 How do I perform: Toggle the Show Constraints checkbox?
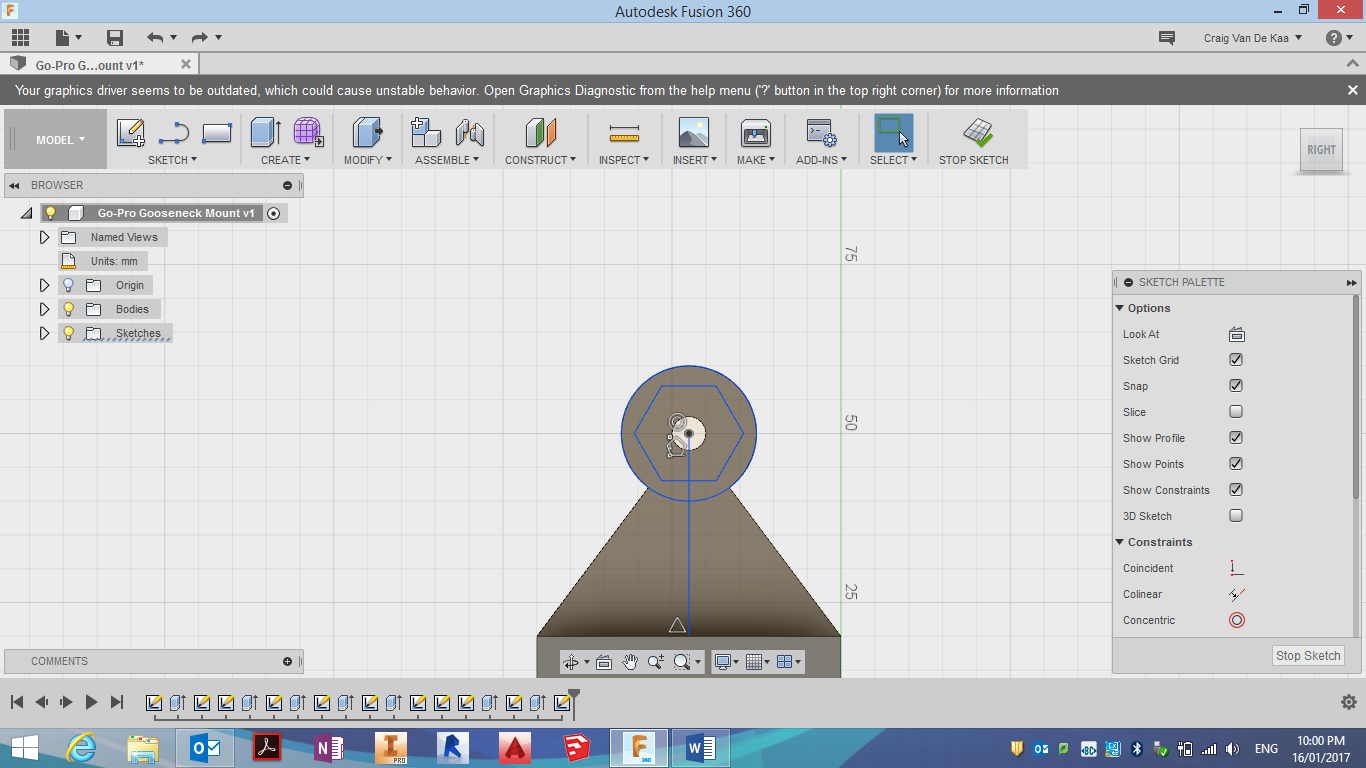1236,490
